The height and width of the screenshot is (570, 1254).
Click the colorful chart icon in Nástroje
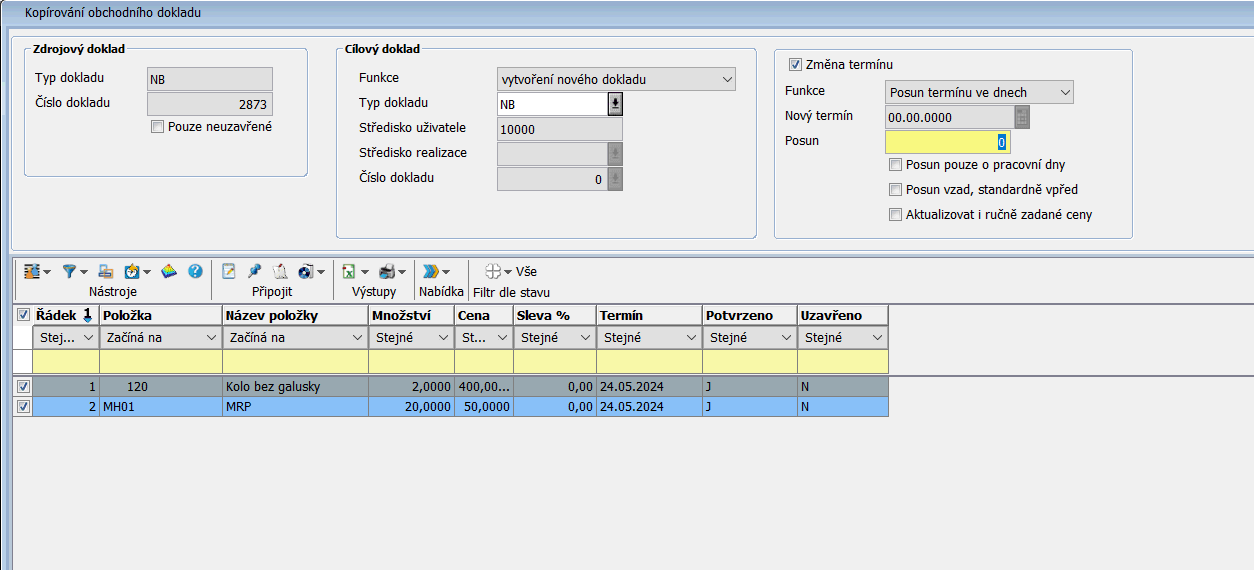pos(169,271)
